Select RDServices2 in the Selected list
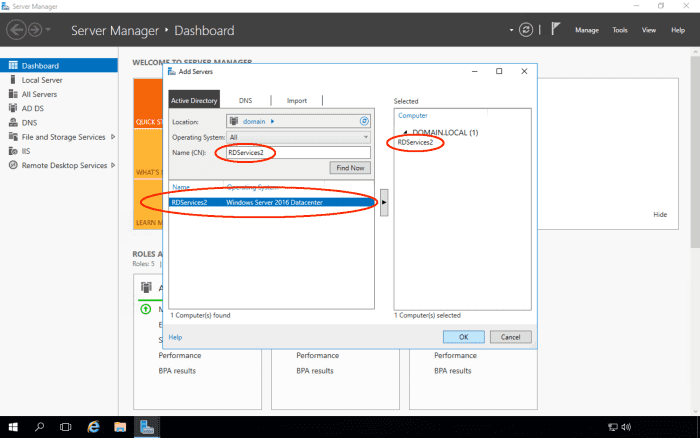The height and width of the screenshot is (438, 700). point(415,142)
